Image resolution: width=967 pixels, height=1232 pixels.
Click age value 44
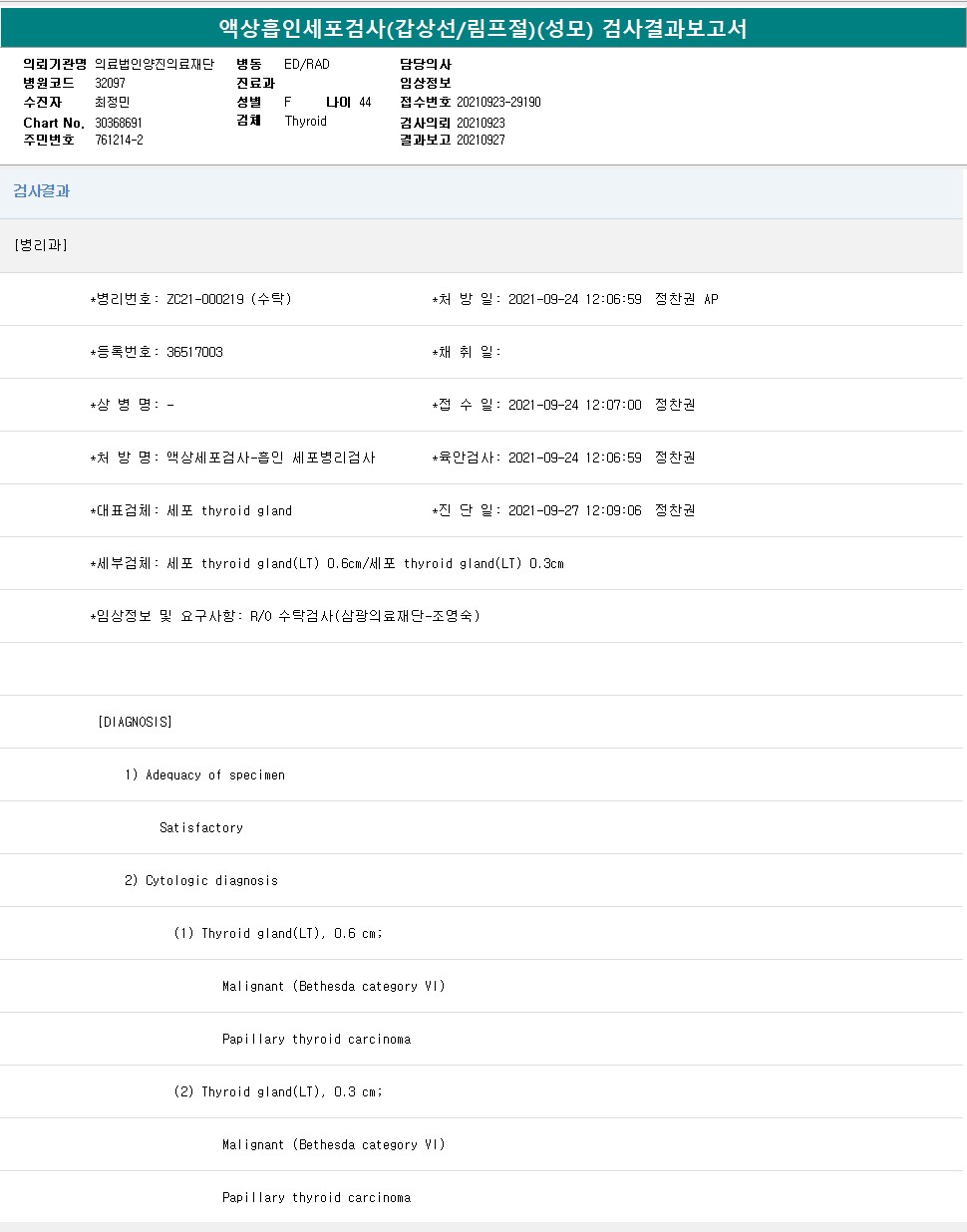click(x=366, y=103)
